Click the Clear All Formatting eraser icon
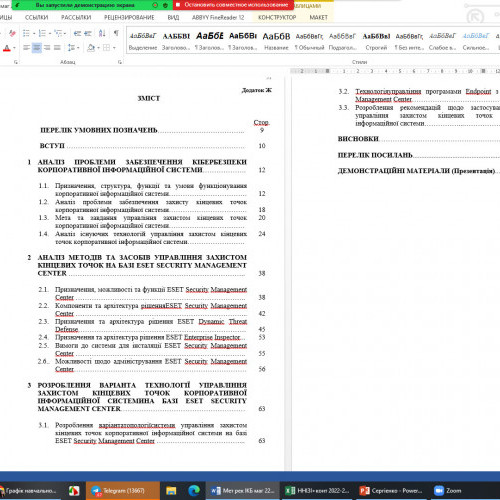 (x=12, y=33)
